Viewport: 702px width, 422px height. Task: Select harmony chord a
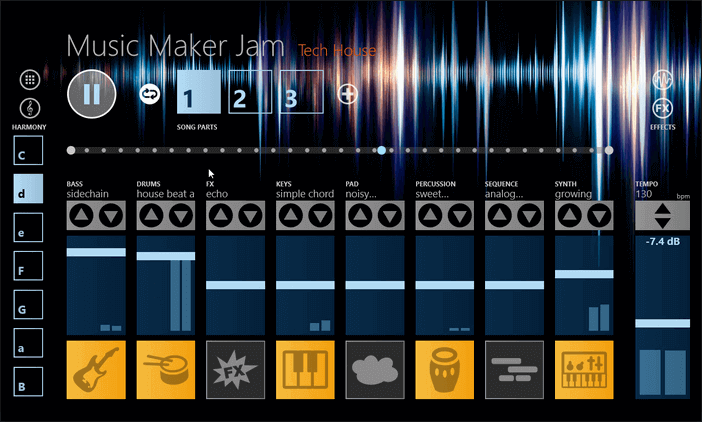click(x=28, y=343)
